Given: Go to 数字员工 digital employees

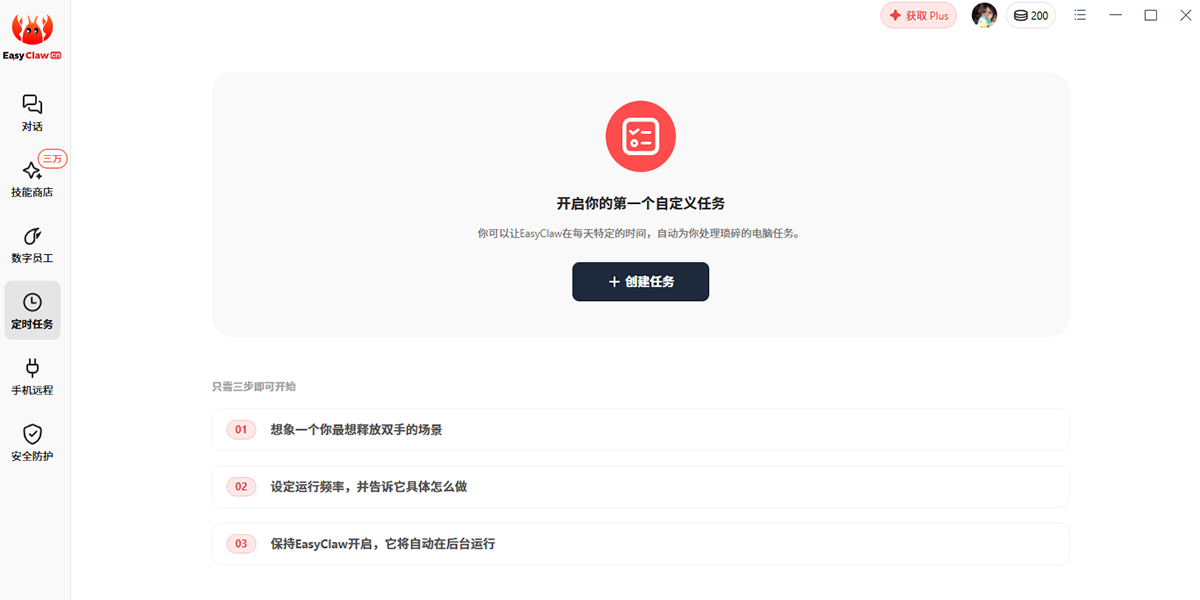Looking at the screenshot, I should [32, 245].
